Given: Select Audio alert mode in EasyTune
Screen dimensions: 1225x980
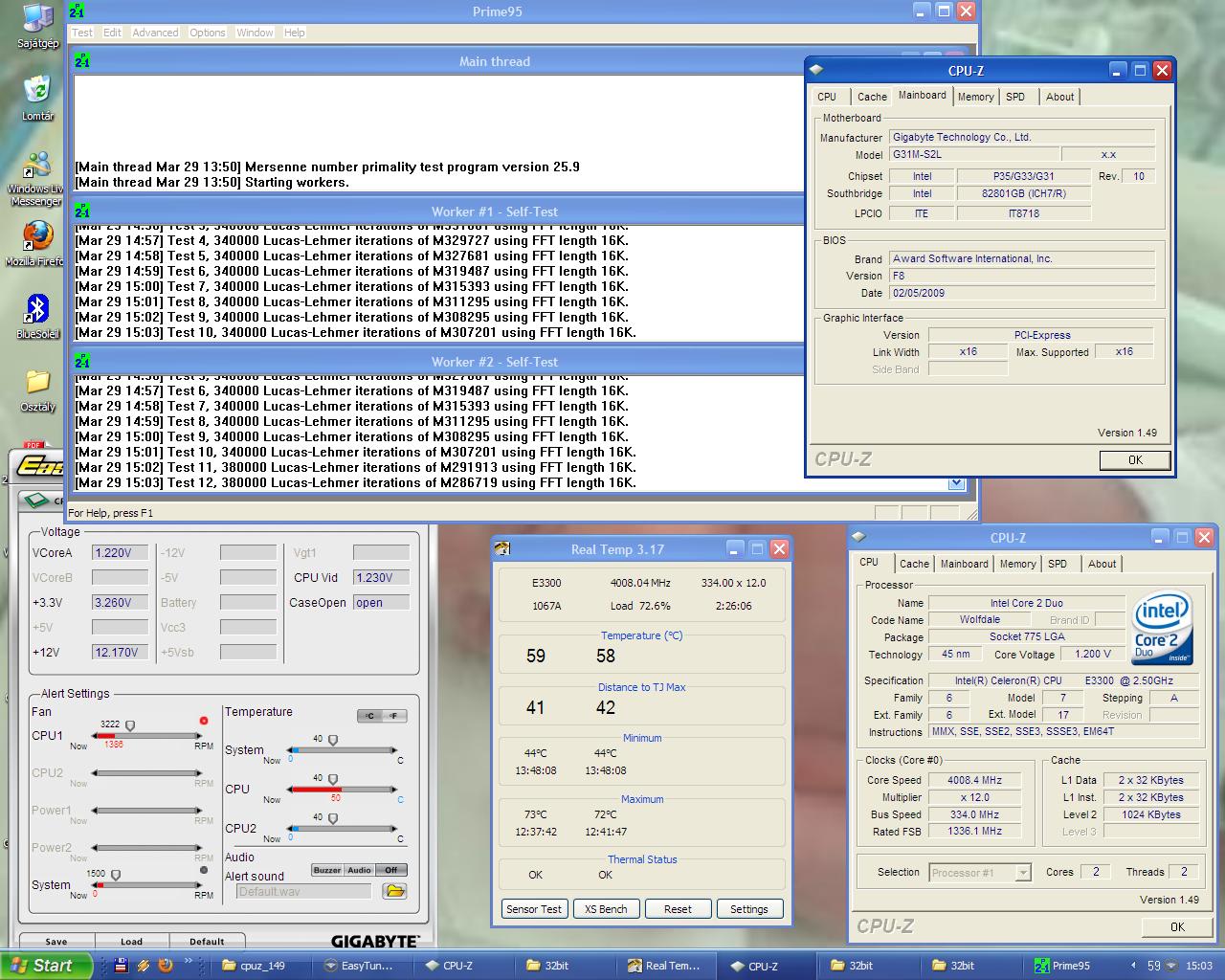Looking at the screenshot, I should pyautogui.click(x=359, y=870).
